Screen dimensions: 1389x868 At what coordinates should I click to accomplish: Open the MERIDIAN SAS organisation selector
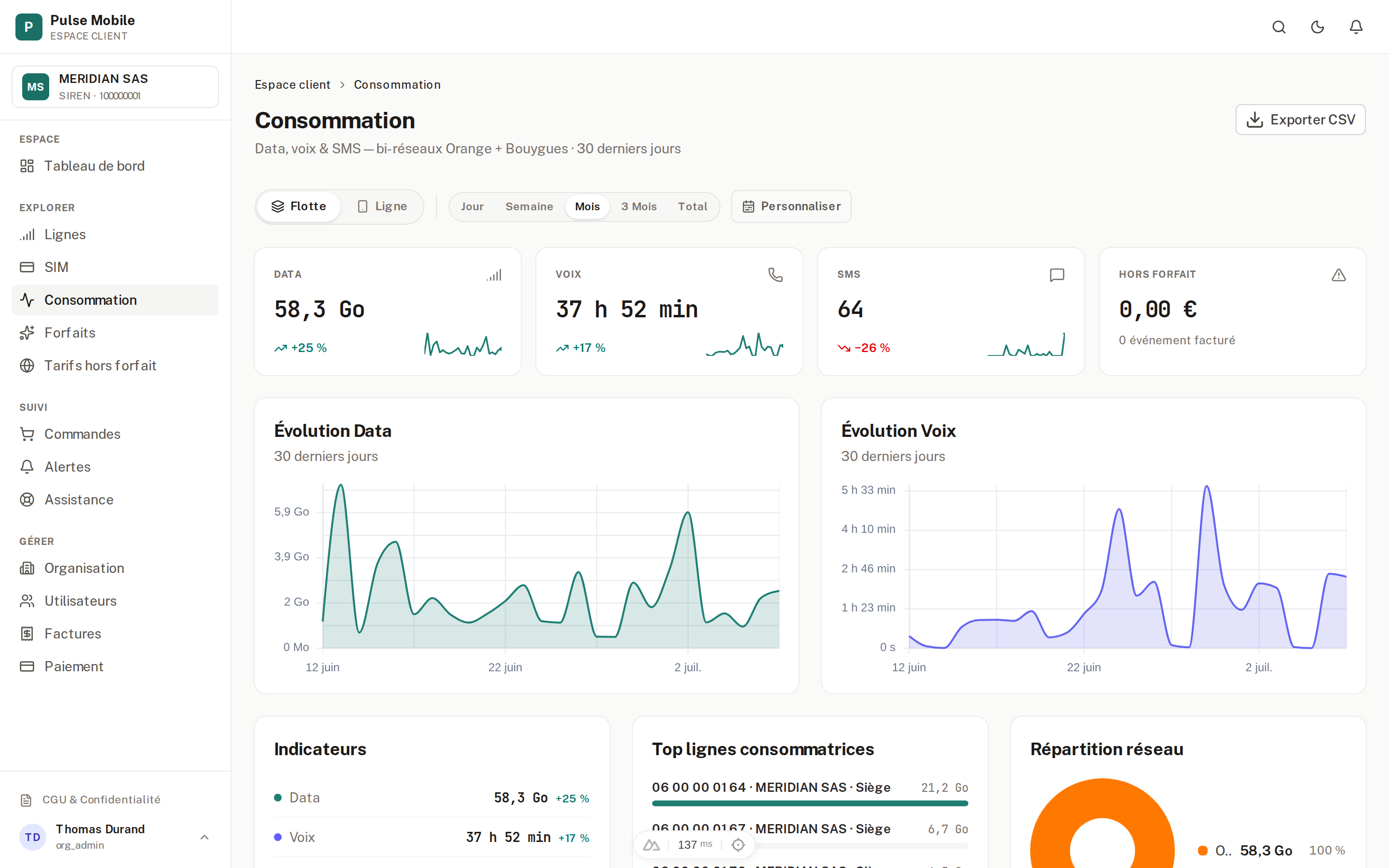(x=115, y=87)
